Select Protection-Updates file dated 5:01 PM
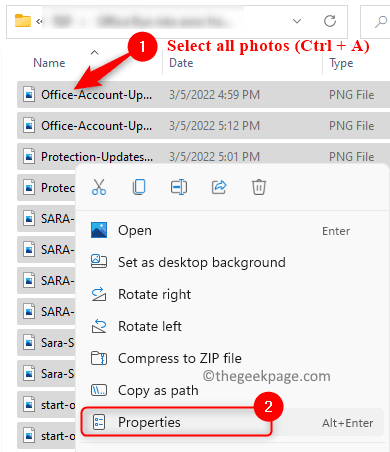 (203, 157)
